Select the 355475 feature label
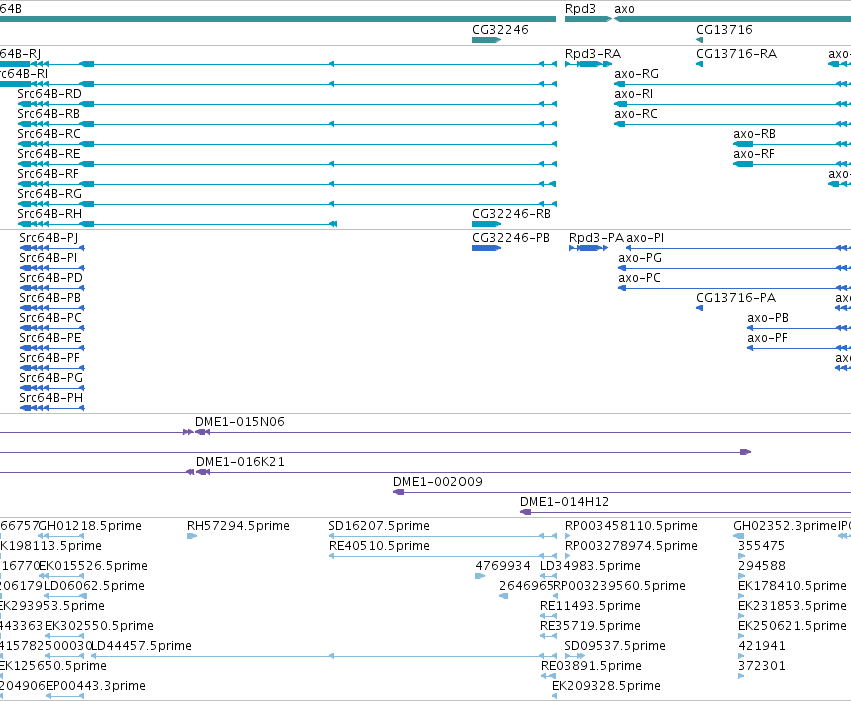Screen dimensions: 851x701 coord(761,546)
